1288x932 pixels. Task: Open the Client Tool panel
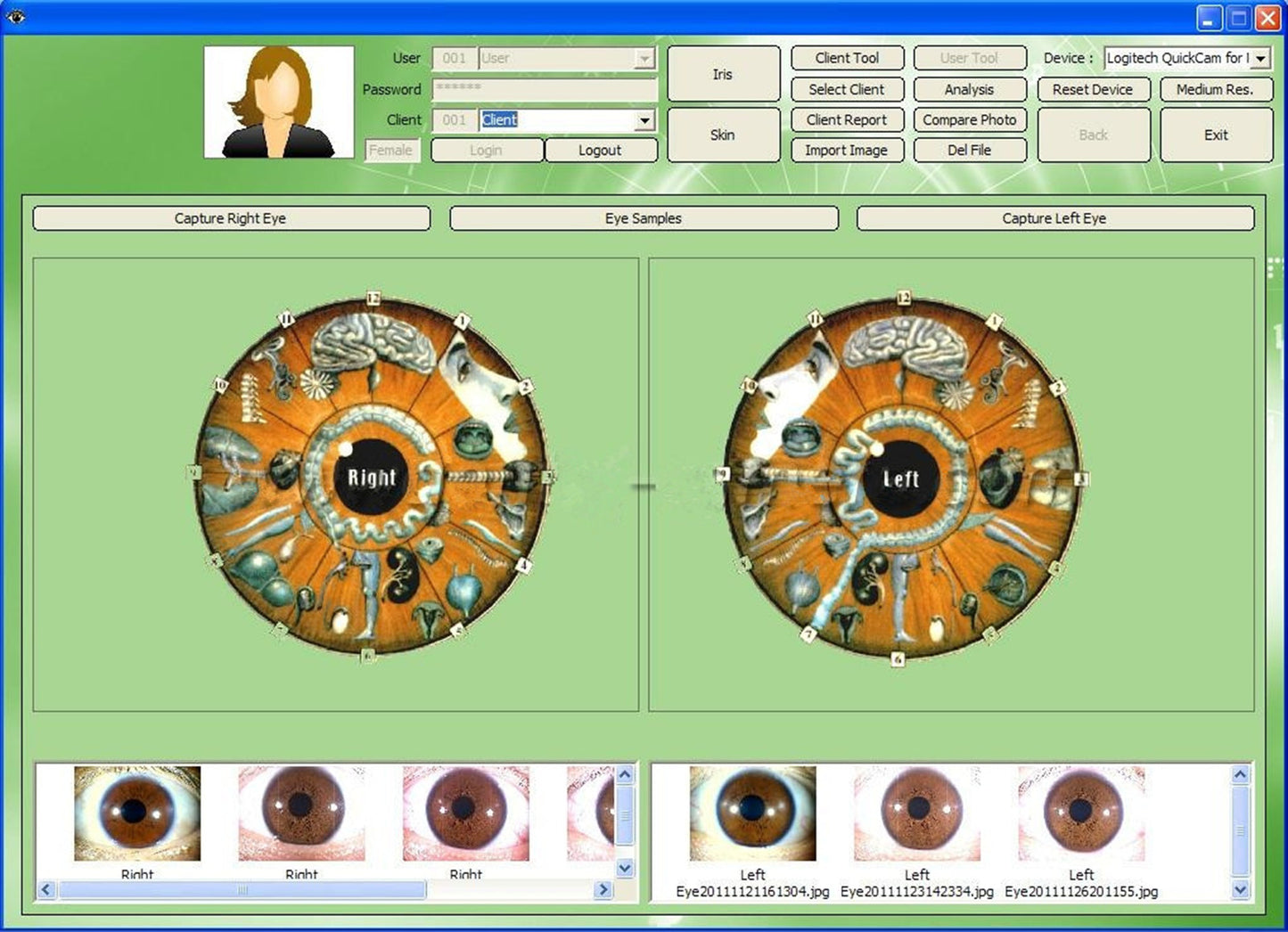tap(847, 57)
